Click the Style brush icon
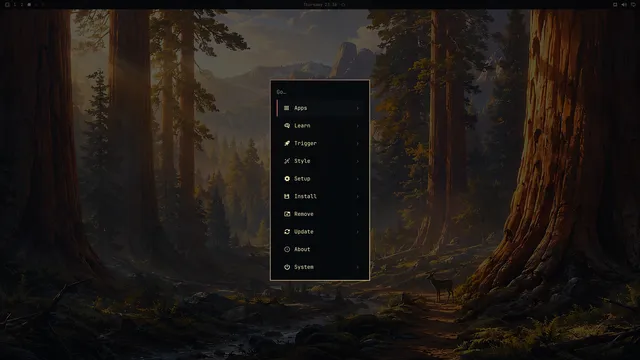The image size is (640, 360). 287,161
